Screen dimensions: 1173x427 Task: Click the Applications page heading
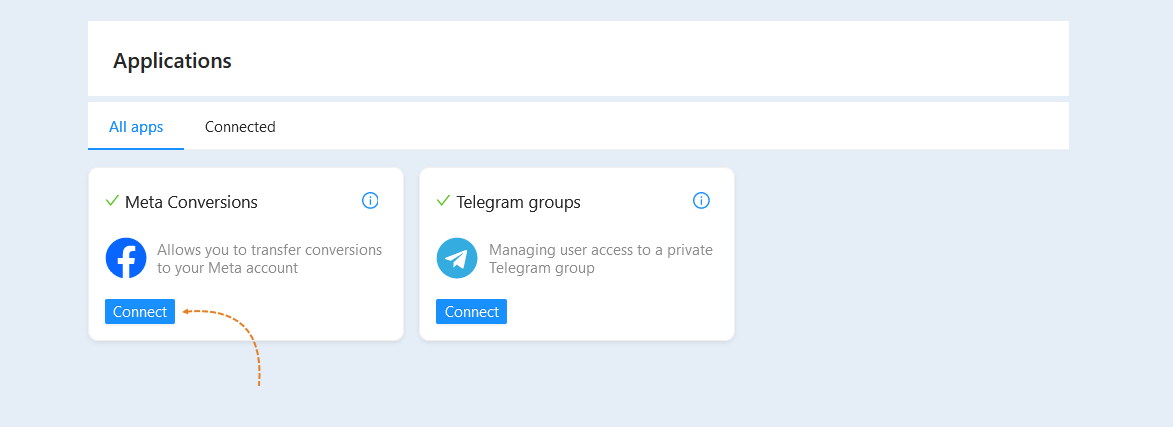click(x=172, y=61)
